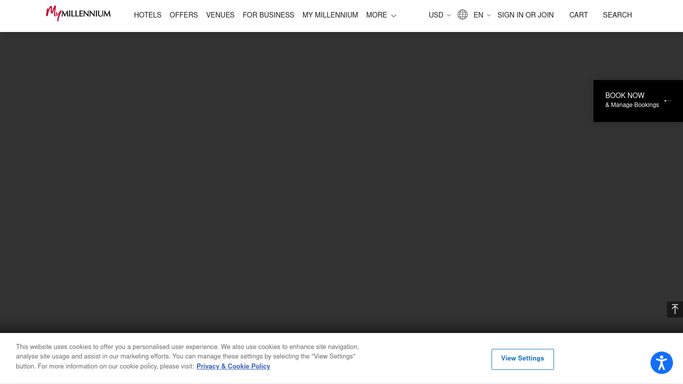Go to the Venues page

(x=220, y=15)
